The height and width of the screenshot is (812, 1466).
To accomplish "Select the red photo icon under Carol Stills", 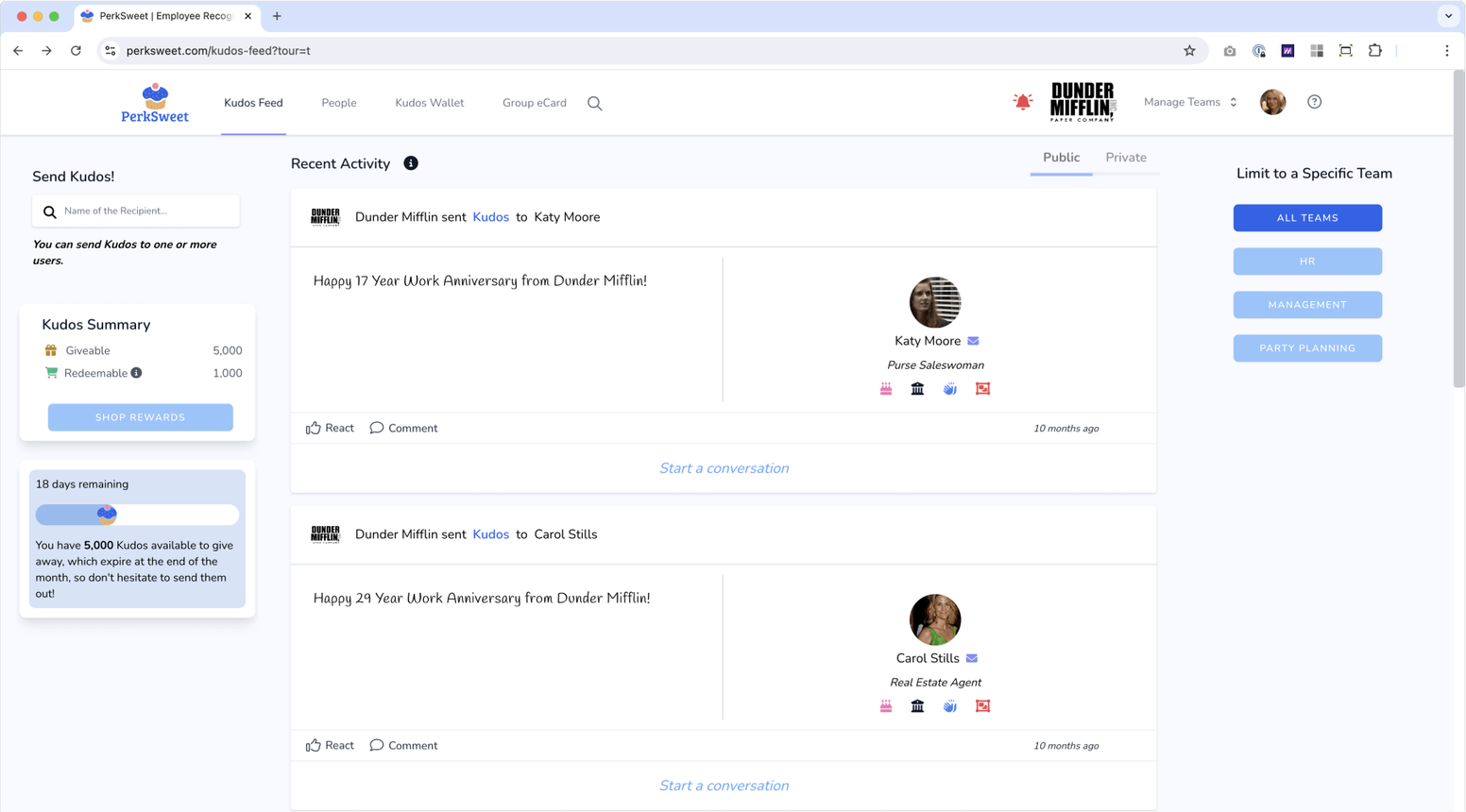I will pyautogui.click(x=983, y=706).
